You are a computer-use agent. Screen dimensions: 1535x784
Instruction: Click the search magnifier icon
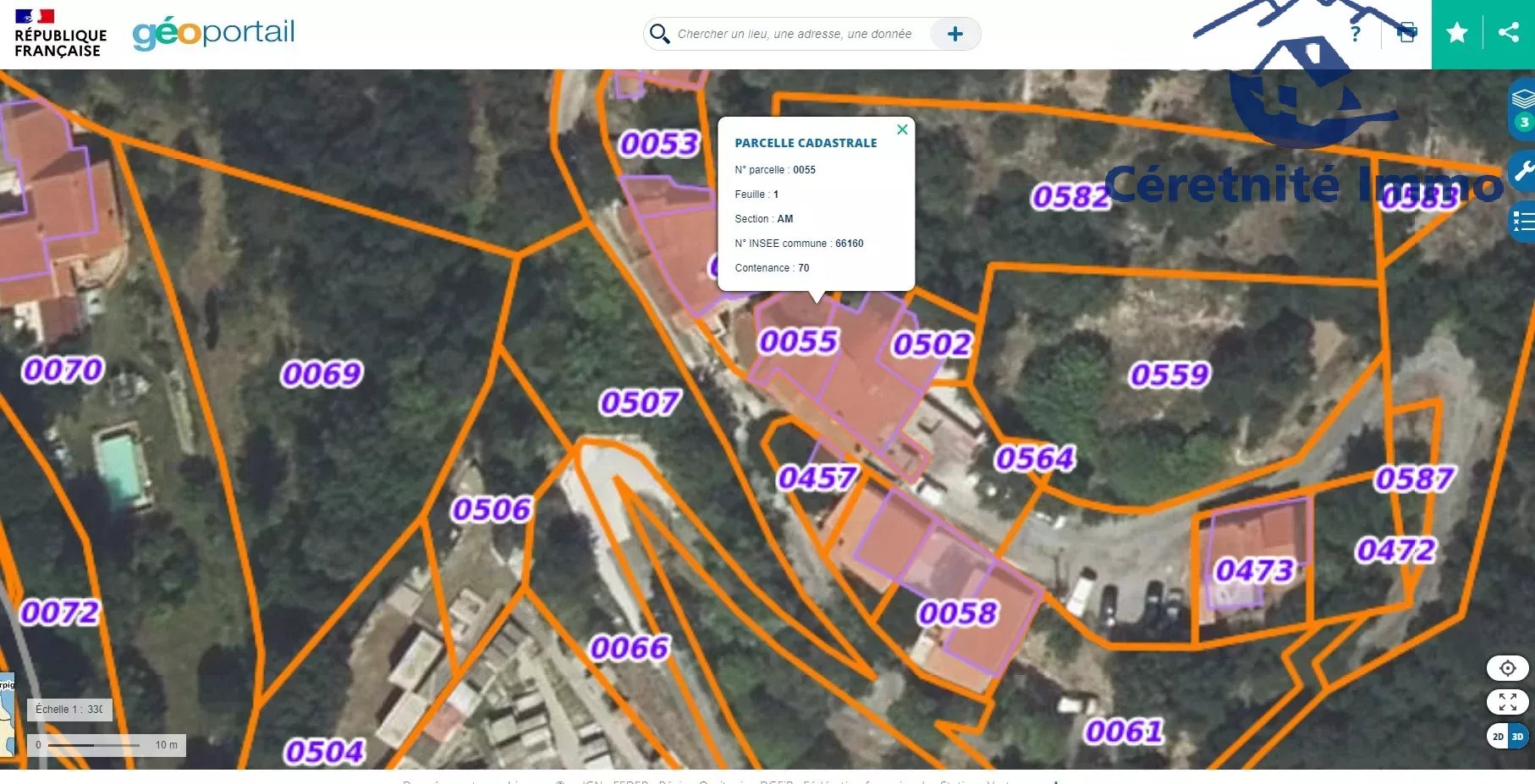[x=659, y=34]
